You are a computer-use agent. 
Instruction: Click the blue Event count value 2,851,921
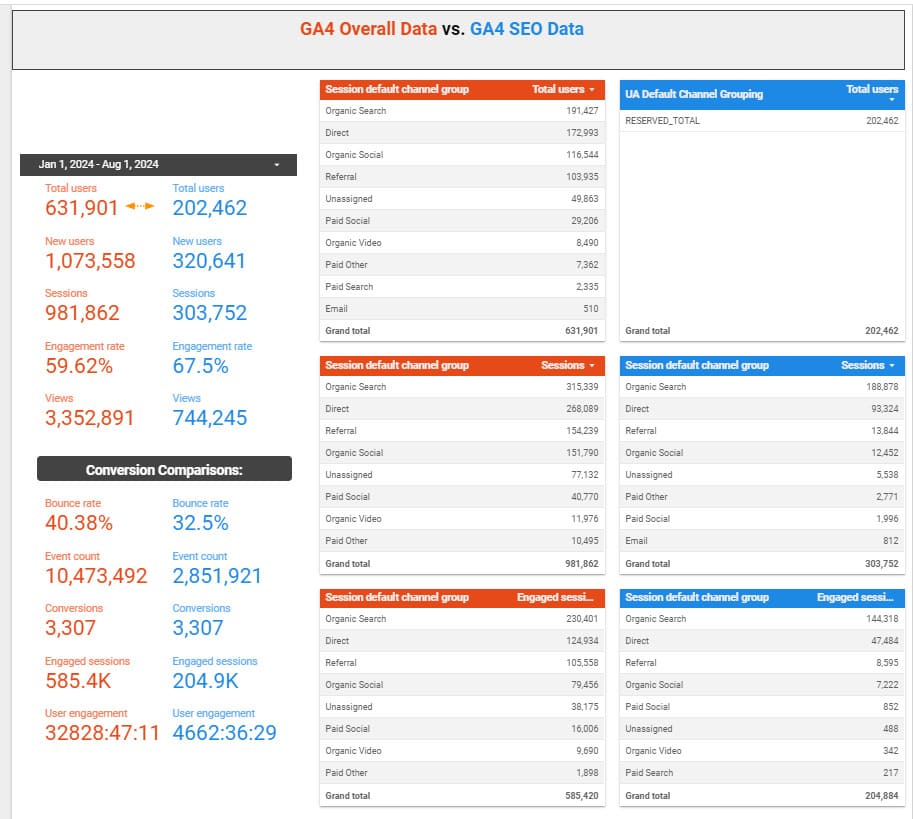point(217,576)
